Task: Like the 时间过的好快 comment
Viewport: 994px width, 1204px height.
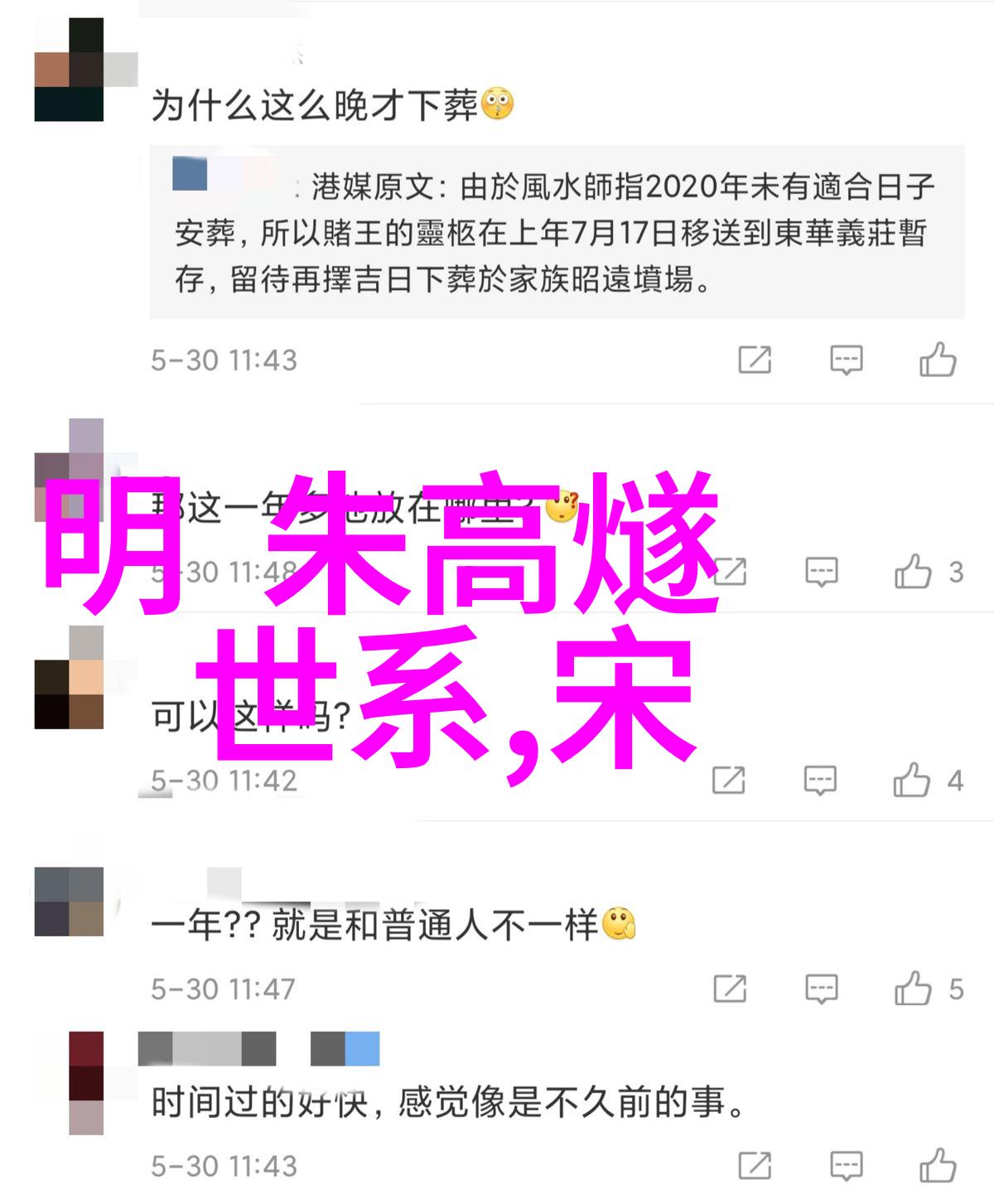Action: tap(938, 1165)
